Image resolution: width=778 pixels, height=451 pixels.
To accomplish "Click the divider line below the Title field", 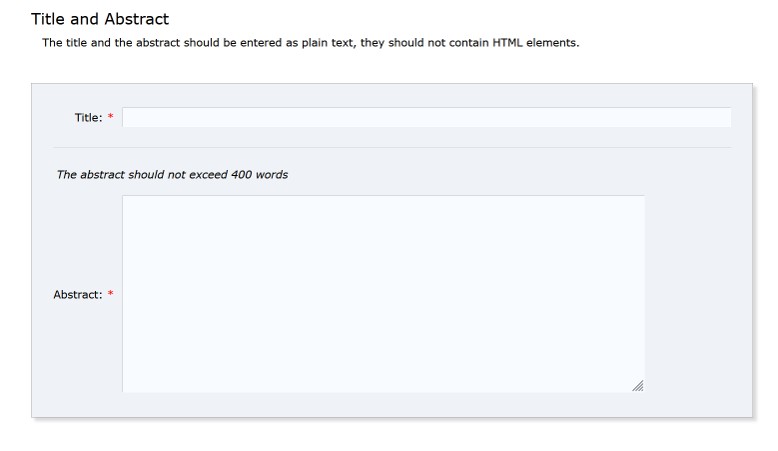I will pos(392,148).
